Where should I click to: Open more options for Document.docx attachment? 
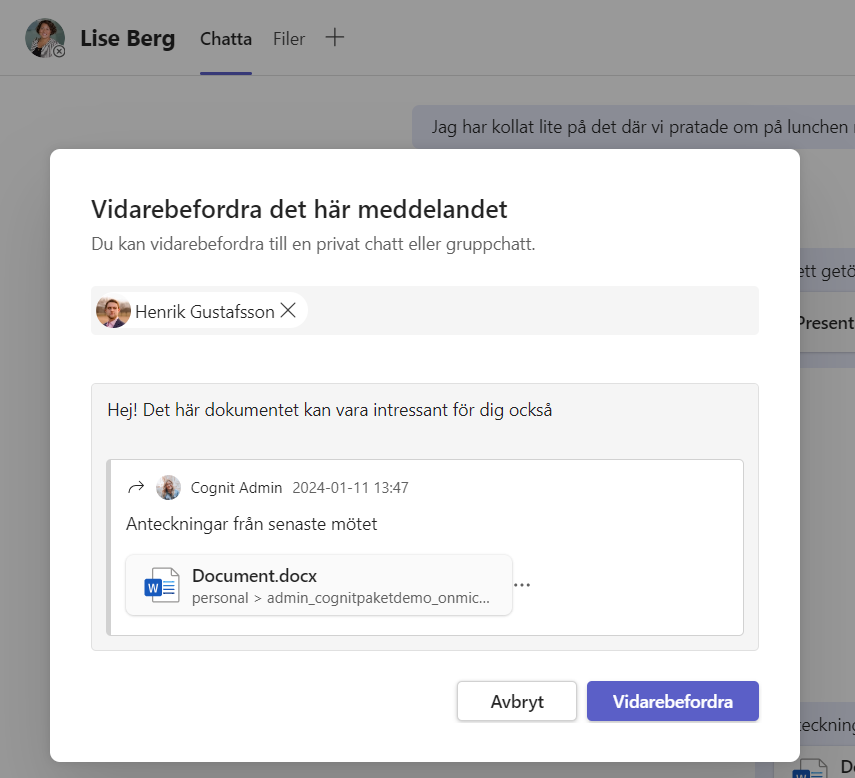click(521, 586)
